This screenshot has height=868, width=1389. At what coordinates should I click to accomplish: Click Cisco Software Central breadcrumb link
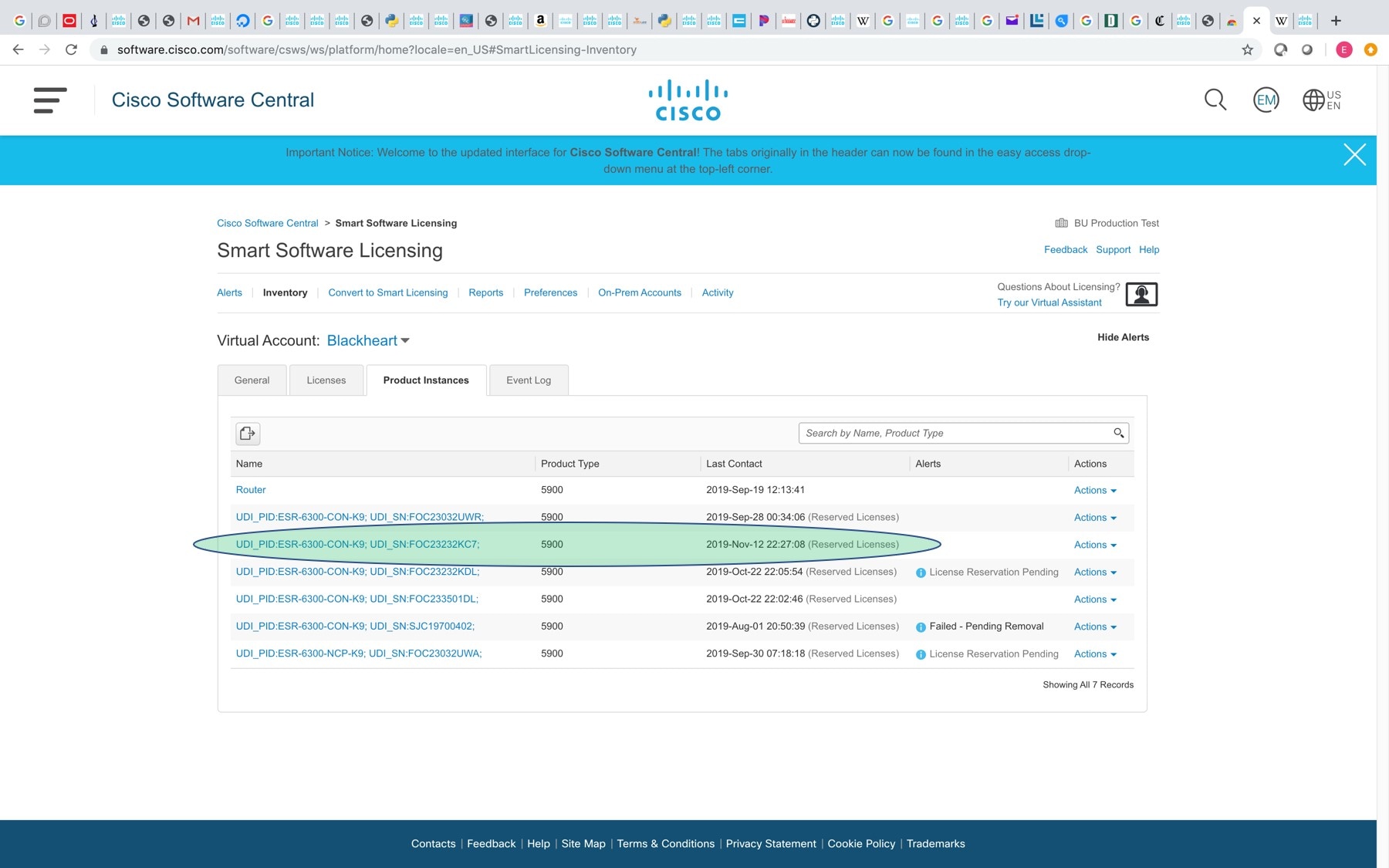(268, 223)
